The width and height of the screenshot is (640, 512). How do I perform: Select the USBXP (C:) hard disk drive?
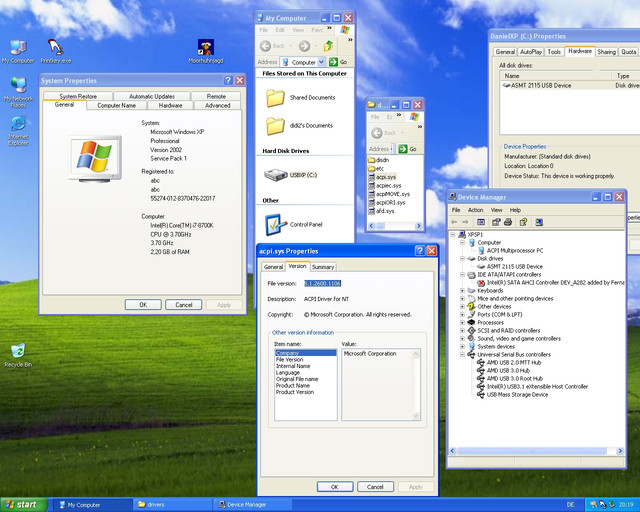tap(291, 175)
